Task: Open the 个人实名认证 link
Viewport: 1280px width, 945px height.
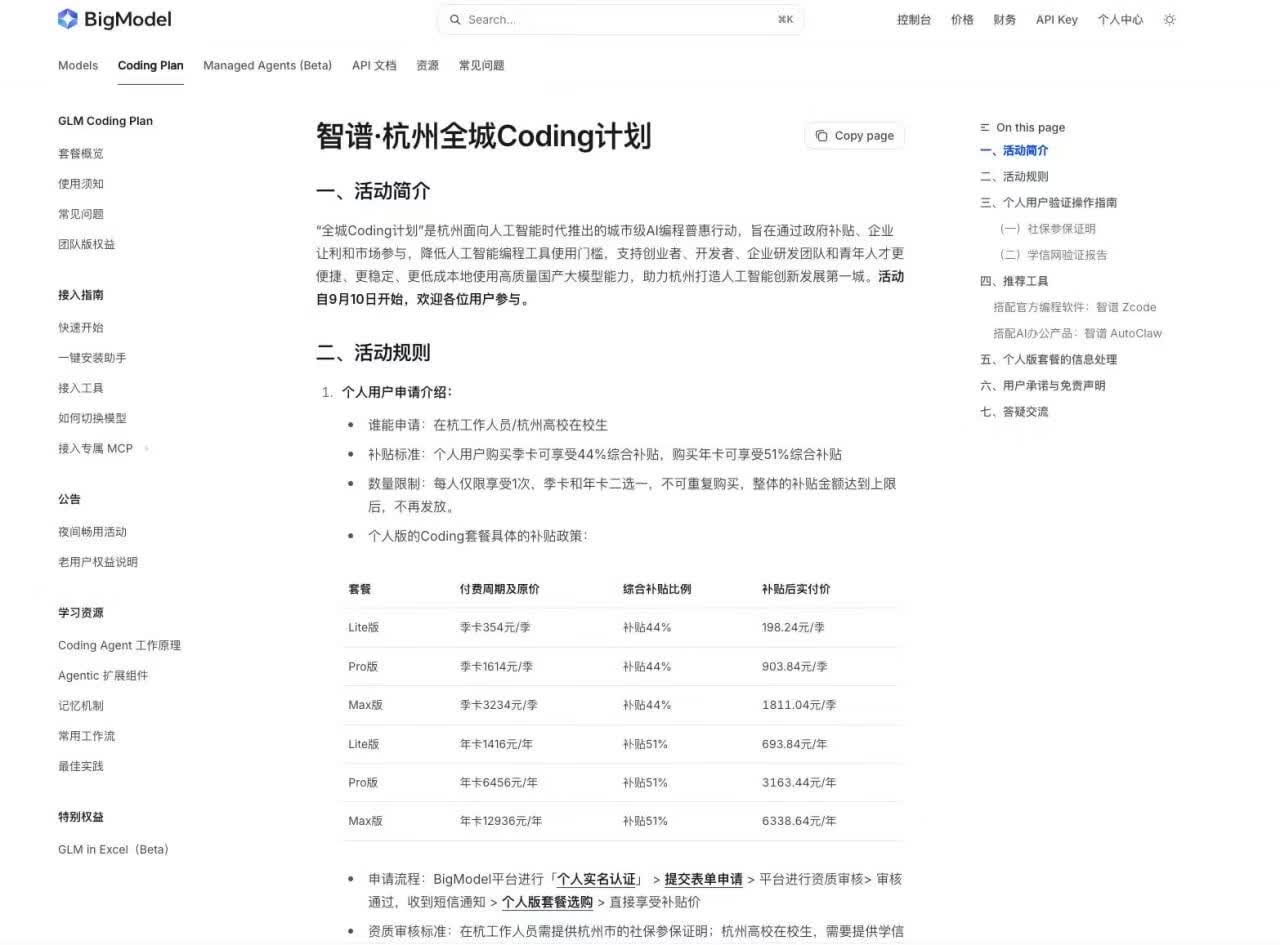Action: pyautogui.click(x=597, y=879)
